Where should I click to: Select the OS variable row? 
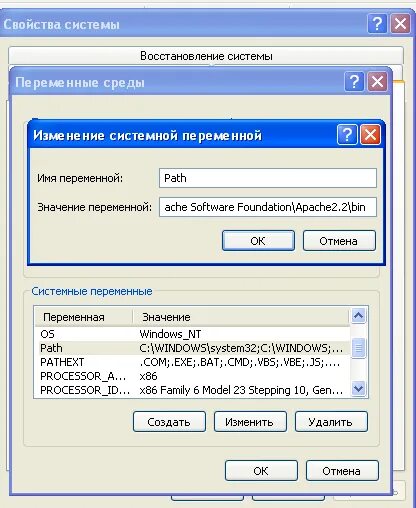[192, 334]
